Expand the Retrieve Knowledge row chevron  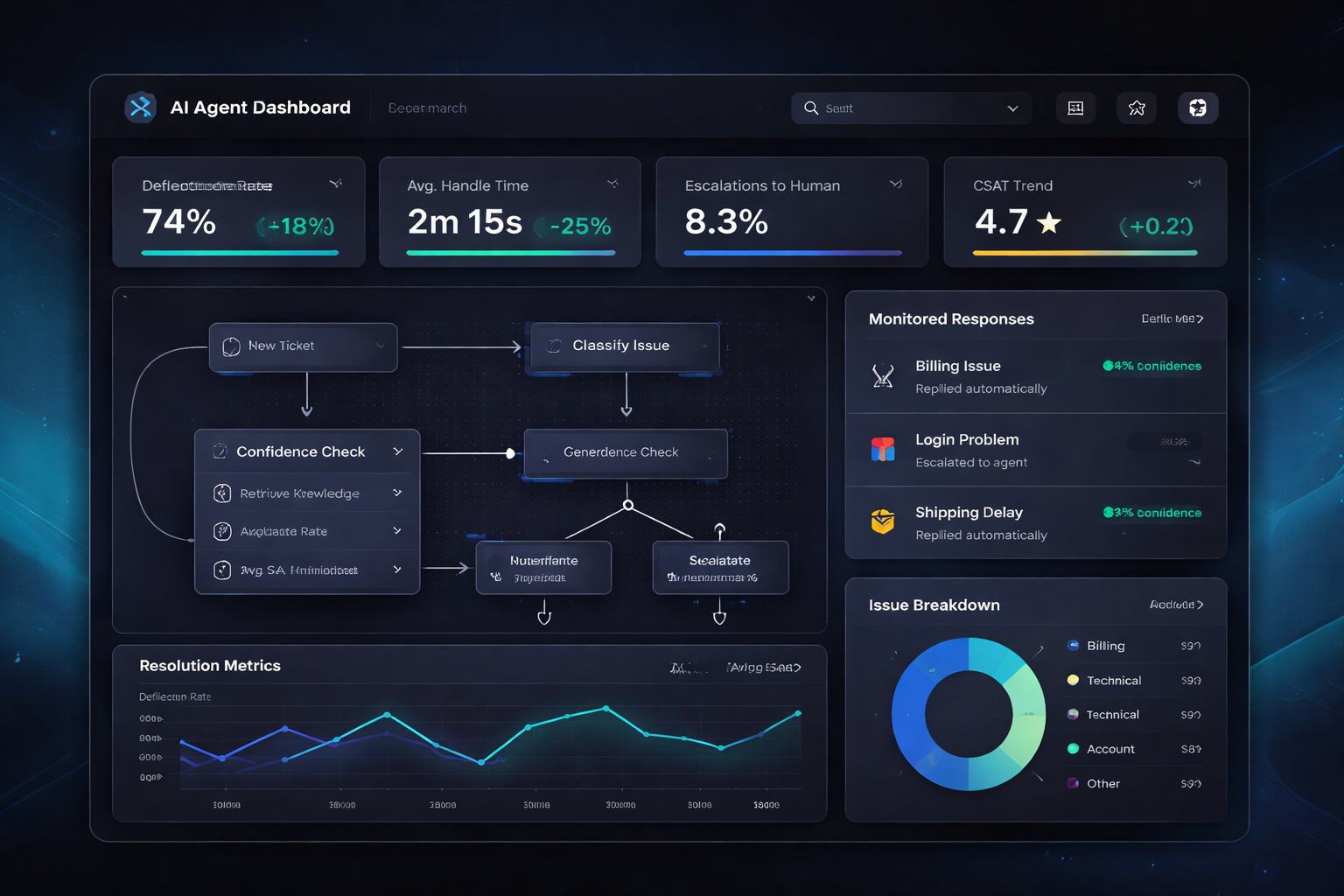[399, 493]
